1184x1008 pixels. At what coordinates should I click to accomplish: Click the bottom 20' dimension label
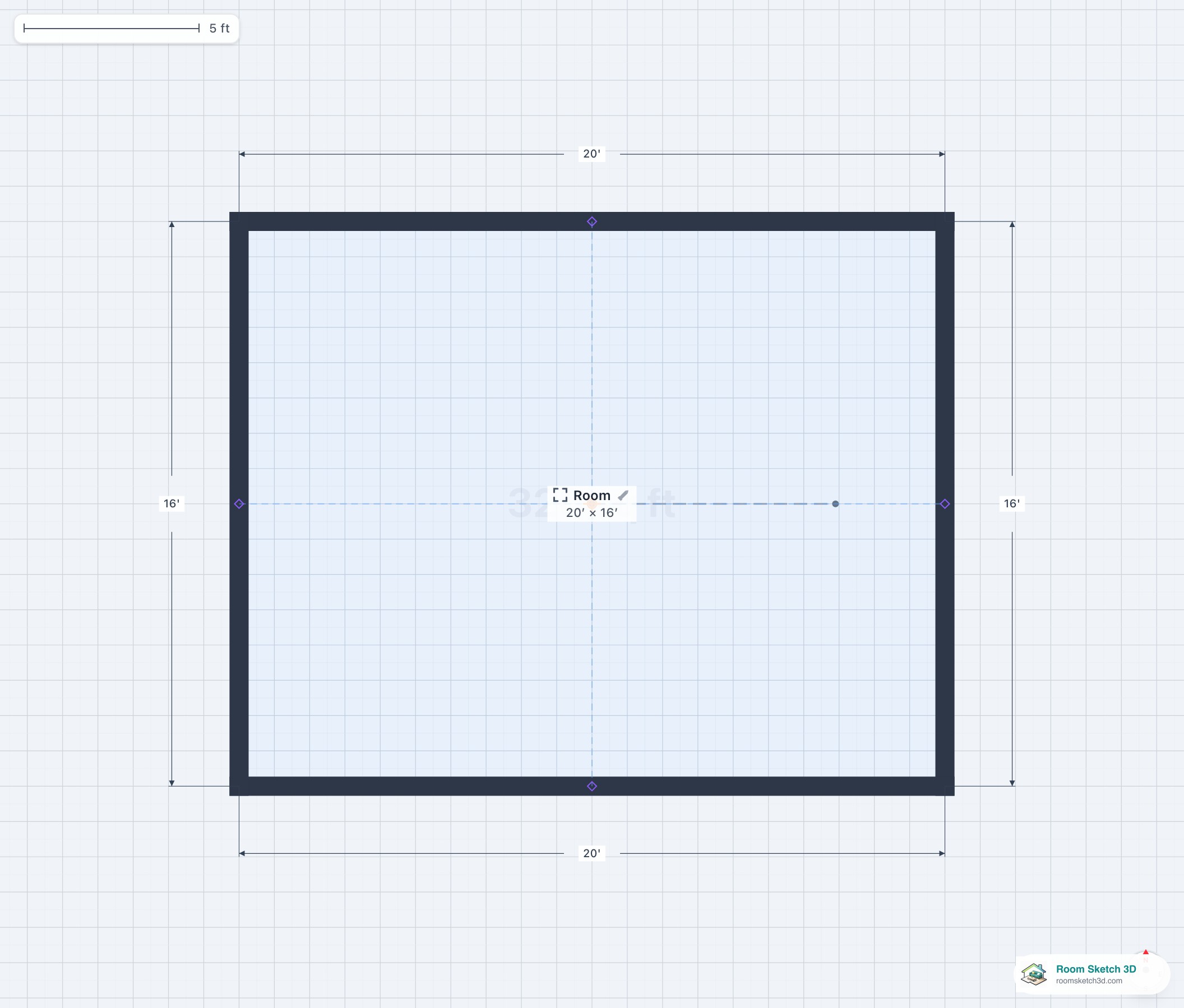[592, 853]
